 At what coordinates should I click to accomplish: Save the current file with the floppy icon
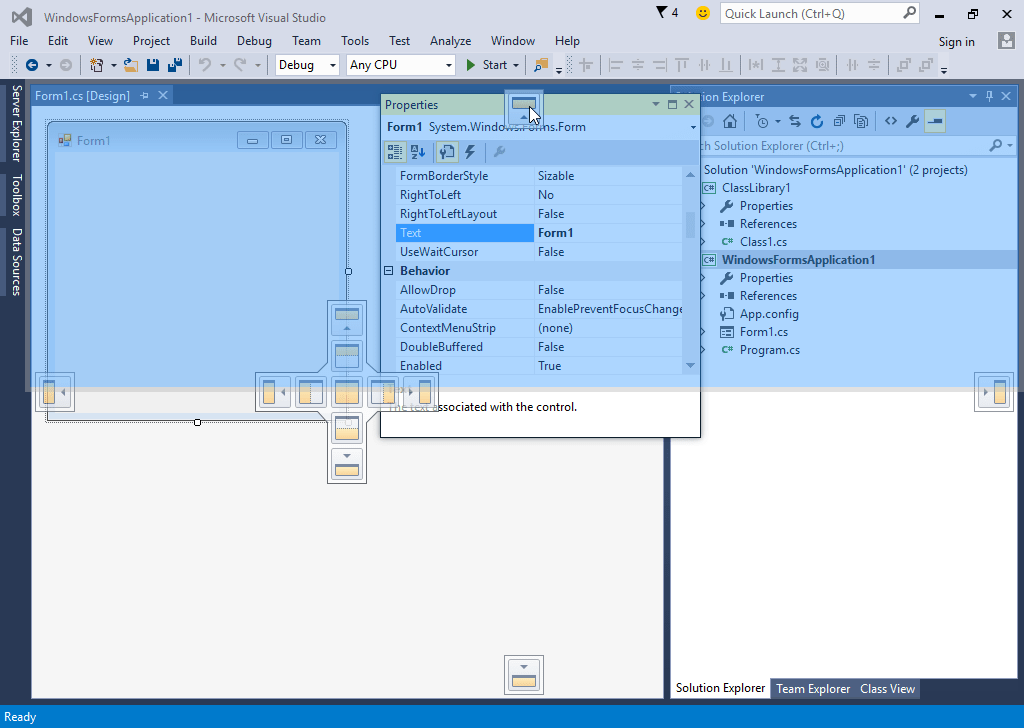click(x=153, y=65)
